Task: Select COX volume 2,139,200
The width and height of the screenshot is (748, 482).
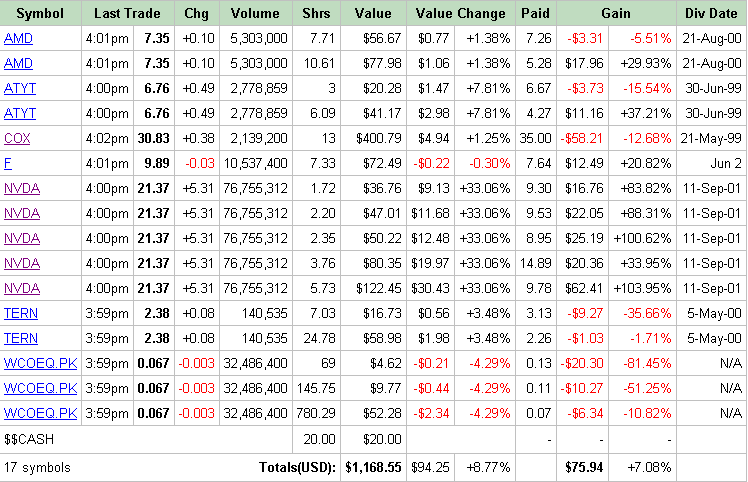Action: click(x=259, y=138)
